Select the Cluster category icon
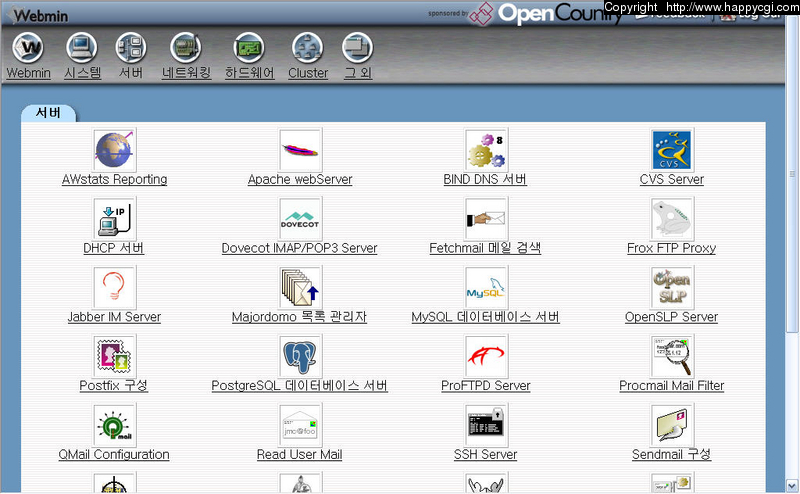This screenshot has width=800, height=494. 308,48
